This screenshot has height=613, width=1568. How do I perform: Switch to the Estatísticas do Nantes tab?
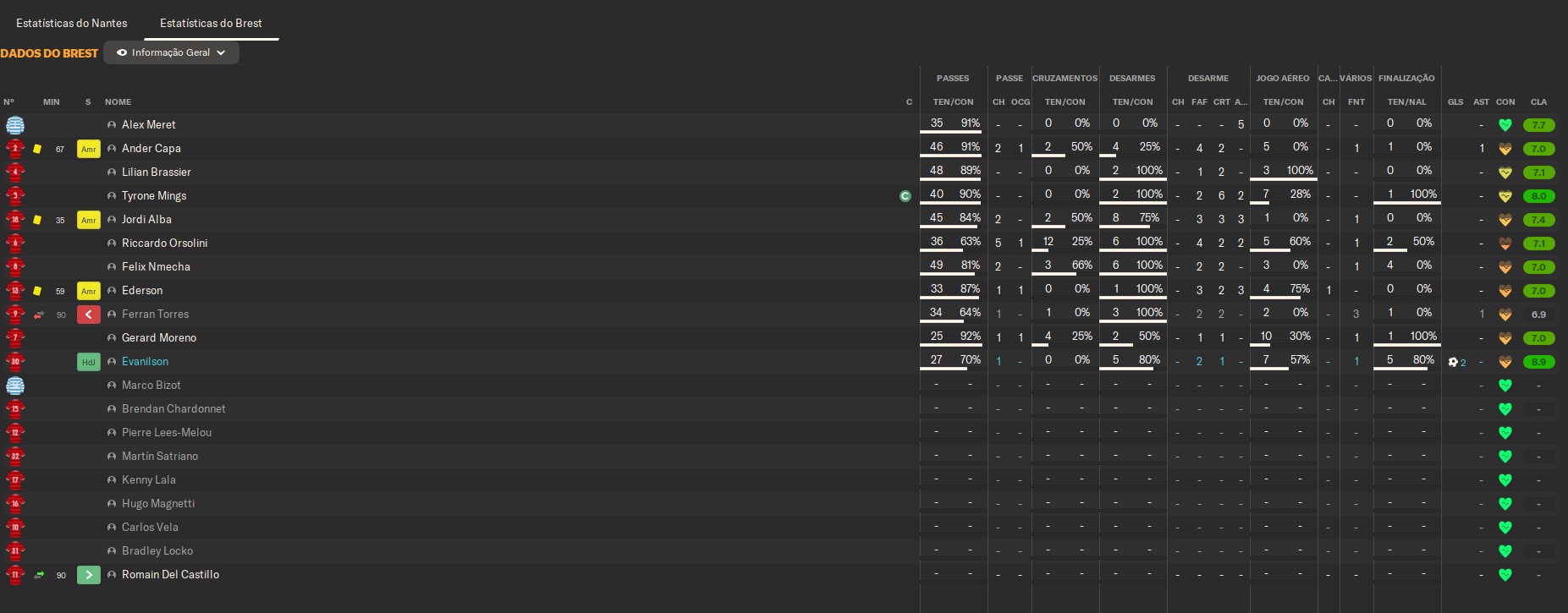72,23
